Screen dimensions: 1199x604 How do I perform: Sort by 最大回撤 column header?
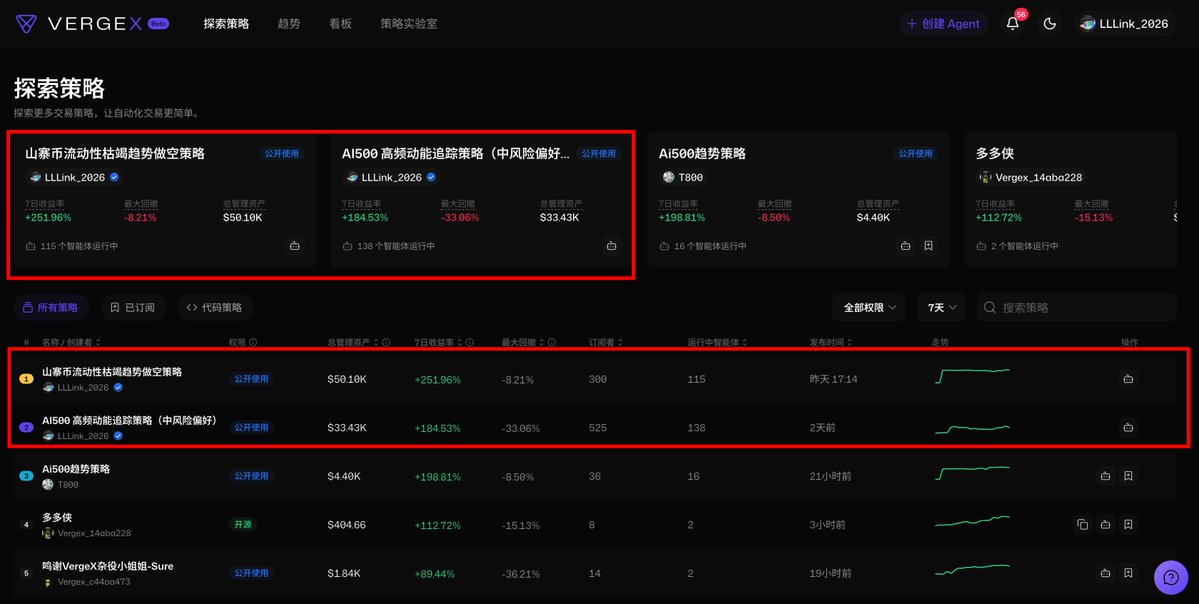(x=523, y=343)
